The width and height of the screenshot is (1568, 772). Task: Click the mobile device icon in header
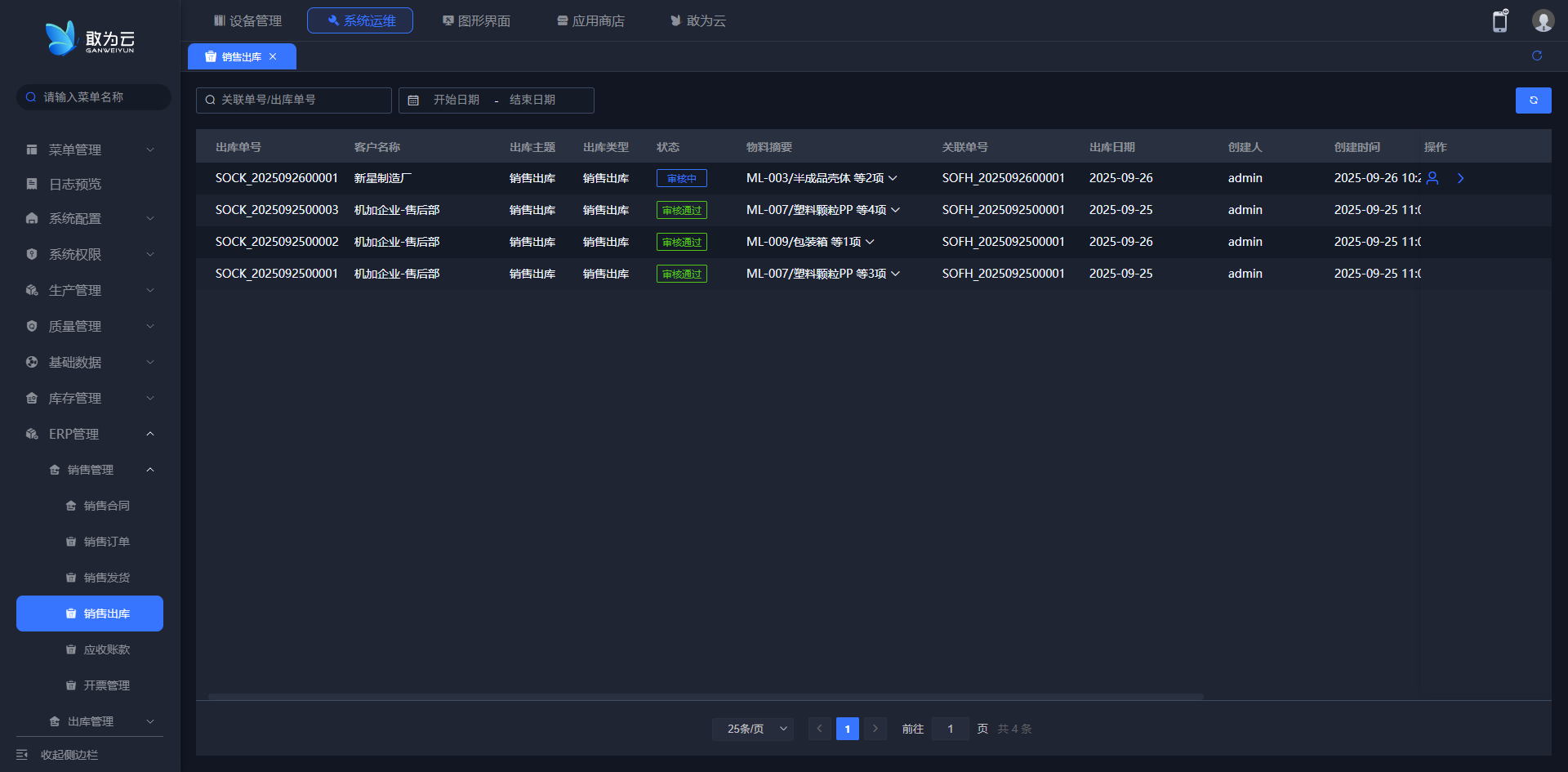(x=1499, y=21)
